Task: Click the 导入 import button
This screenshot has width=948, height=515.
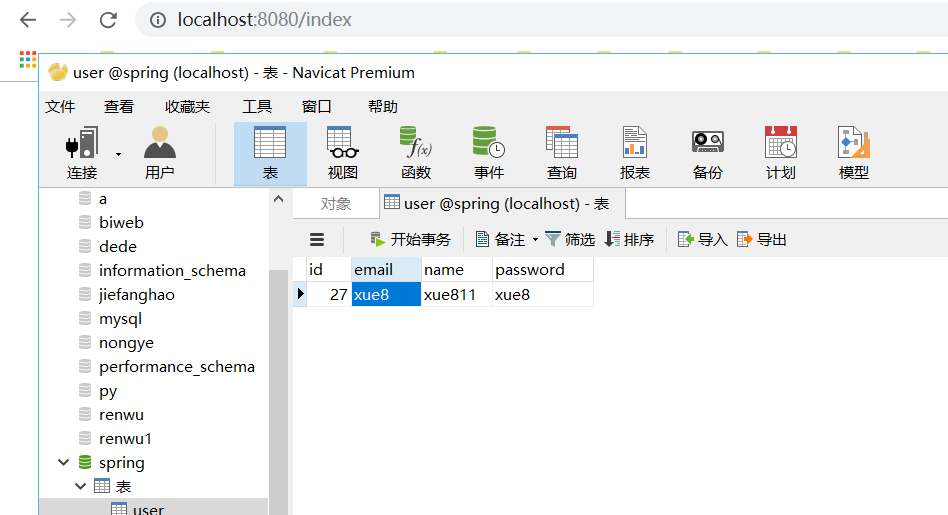Action: 703,240
